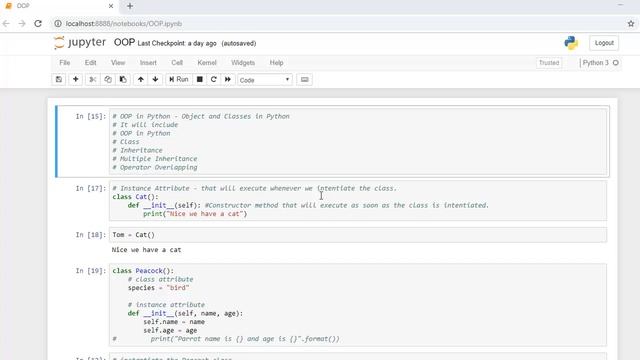Save notebook with the floppy disk icon
Viewport: 640px width, 360px height.
click(x=59, y=80)
